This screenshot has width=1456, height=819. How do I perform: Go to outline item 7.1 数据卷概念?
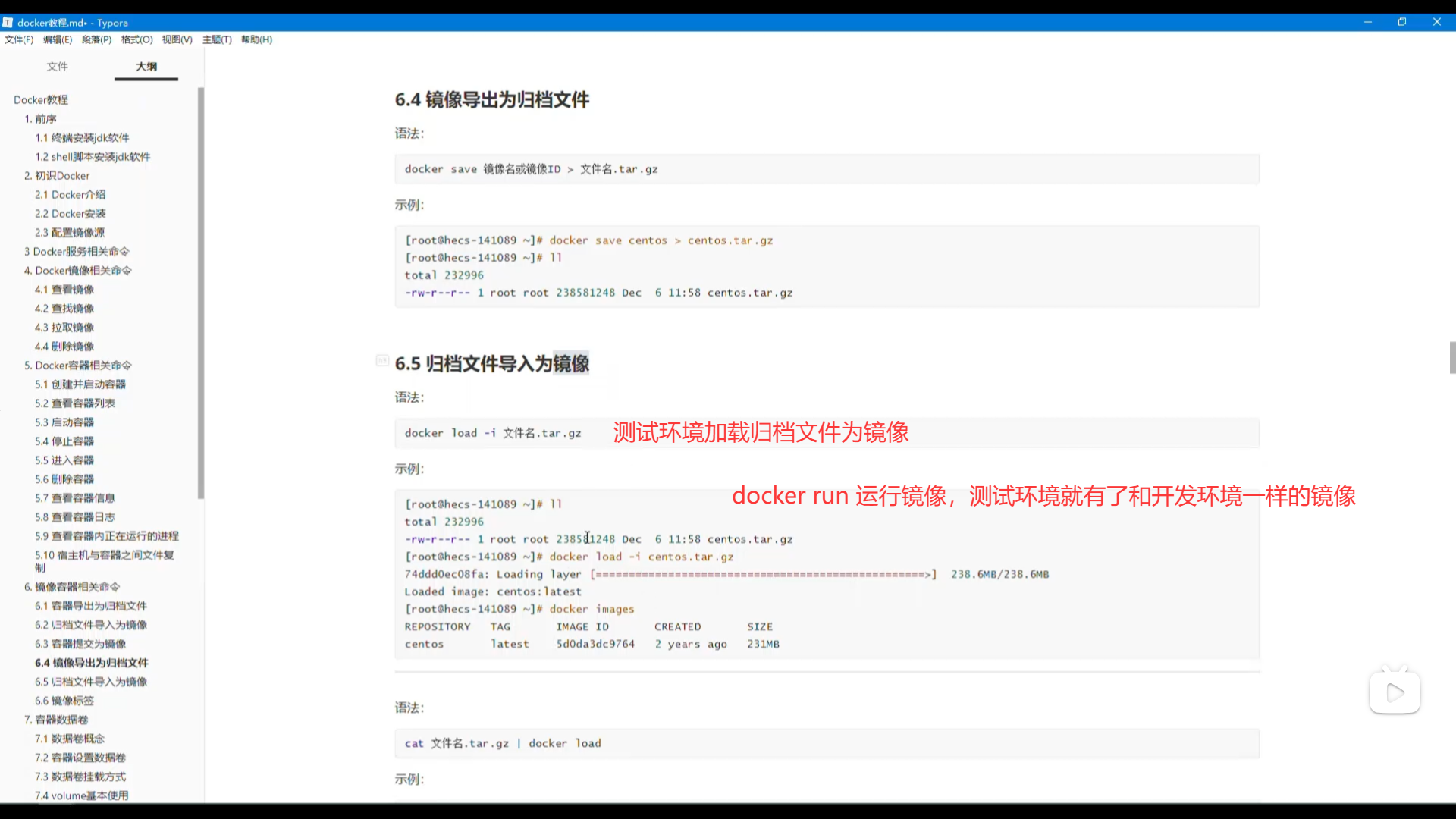tap(70, 739)
